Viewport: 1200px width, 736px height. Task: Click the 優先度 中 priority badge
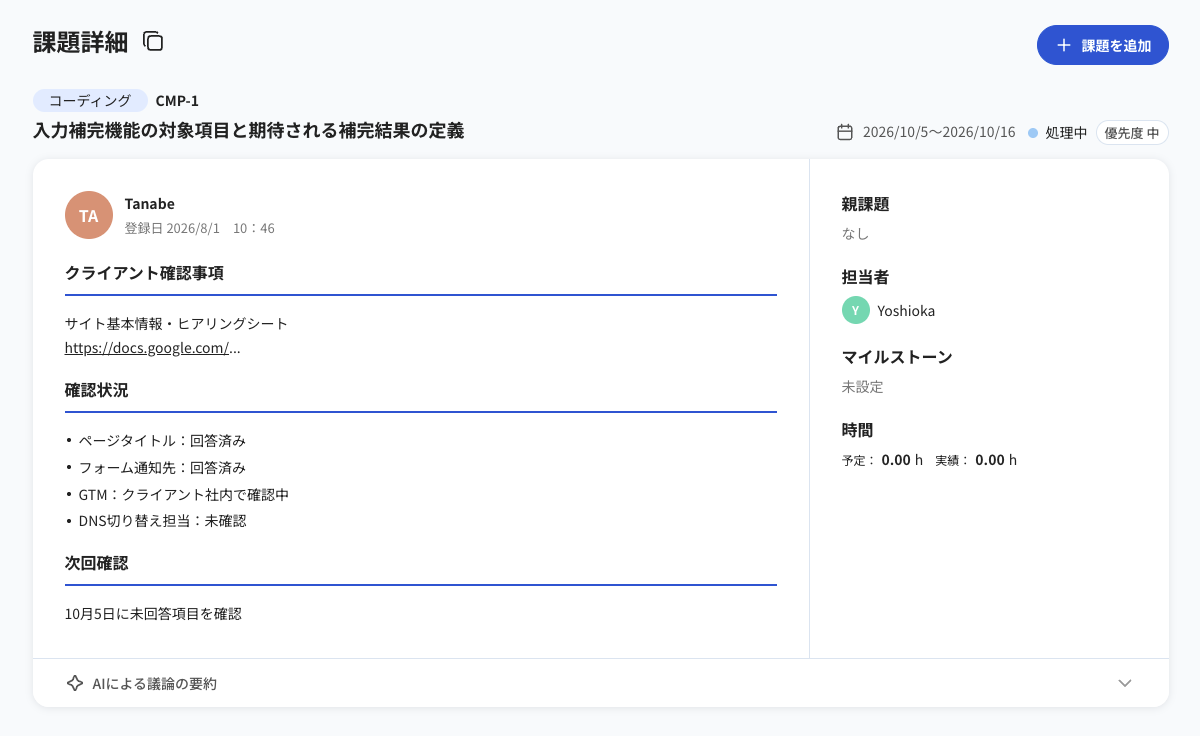pos(1132,132)
